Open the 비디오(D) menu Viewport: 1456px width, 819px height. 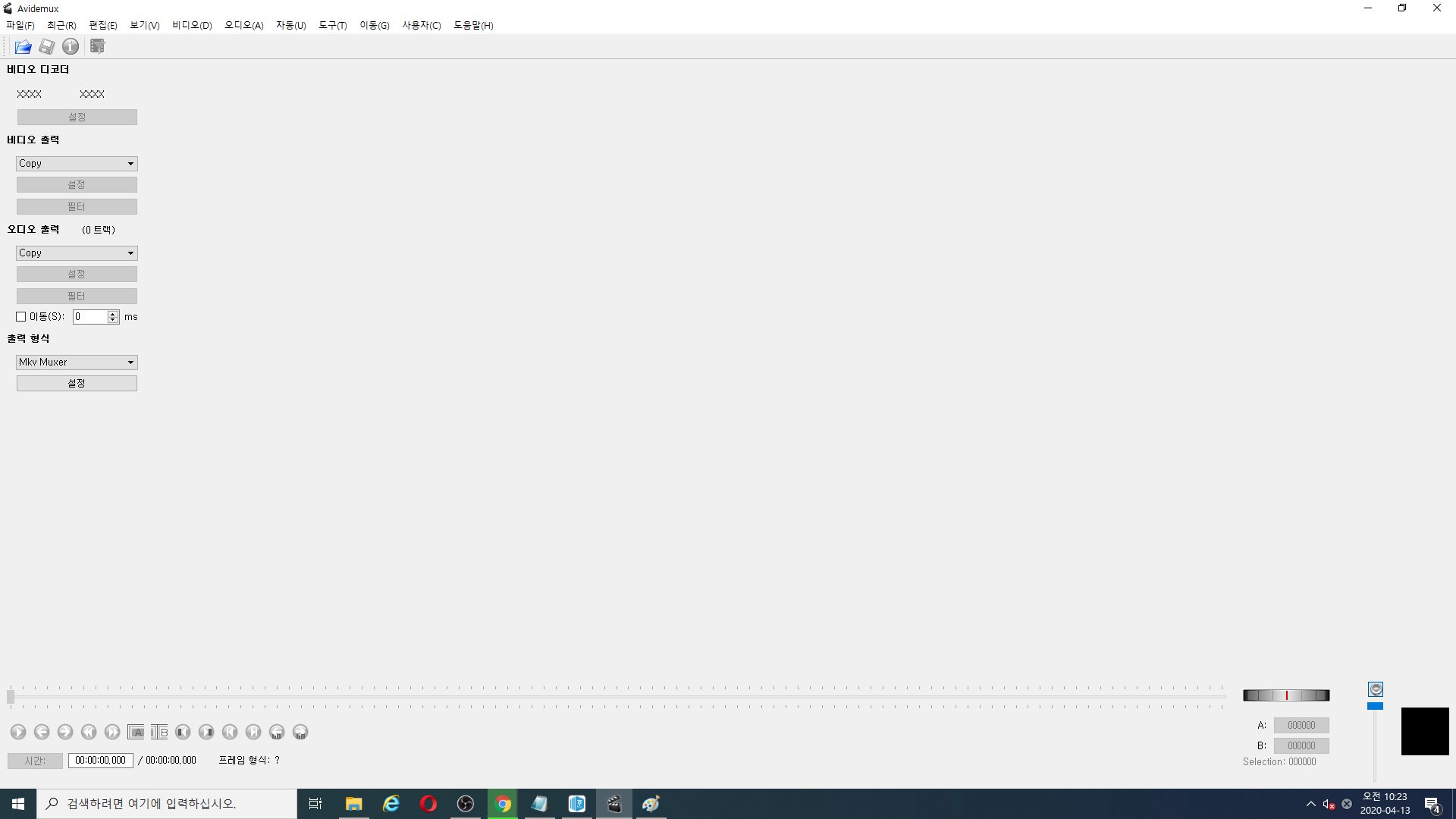point(192,25)
